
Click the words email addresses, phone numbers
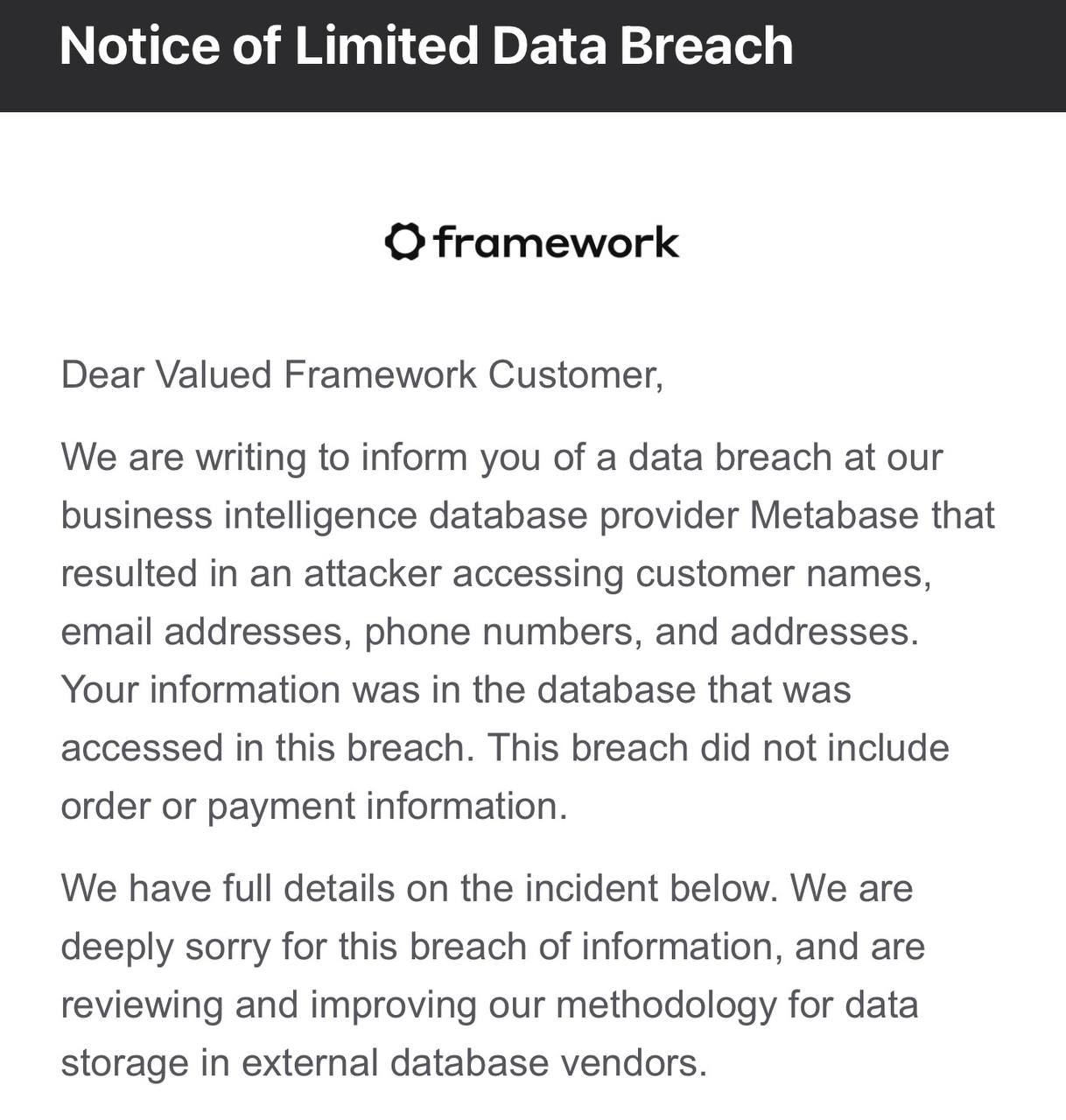(x=352, y=633)
